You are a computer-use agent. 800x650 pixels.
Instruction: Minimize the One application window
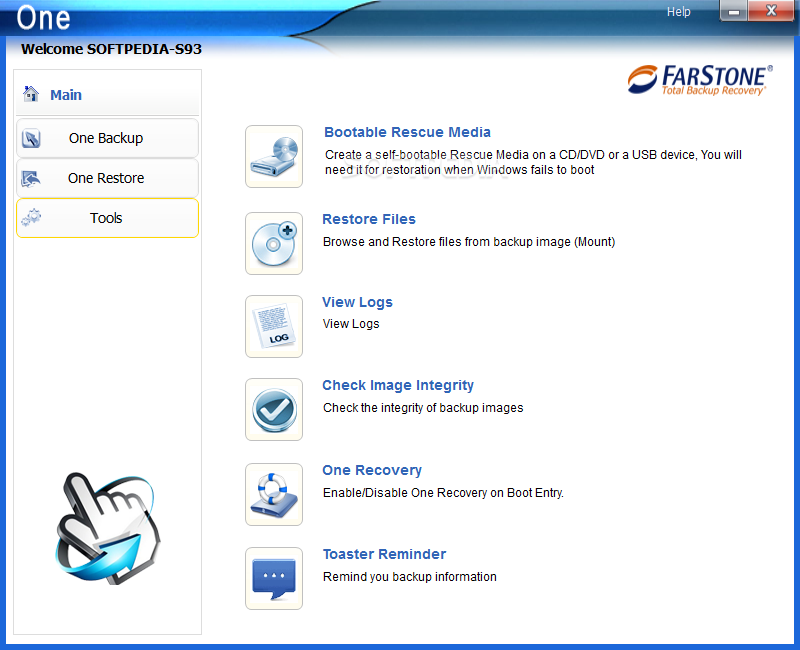click(734, 11)
